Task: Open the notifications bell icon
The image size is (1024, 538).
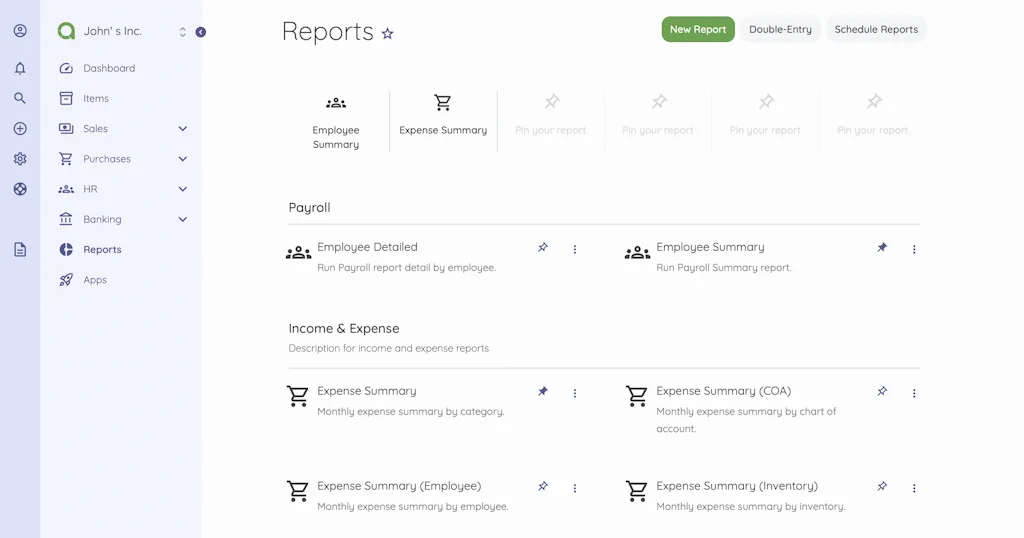Action: coord(20,69)
